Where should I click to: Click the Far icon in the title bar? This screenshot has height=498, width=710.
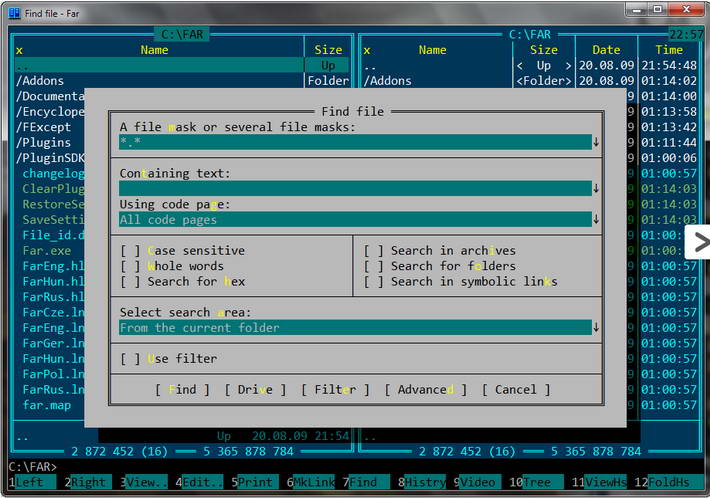pos(14,13)
